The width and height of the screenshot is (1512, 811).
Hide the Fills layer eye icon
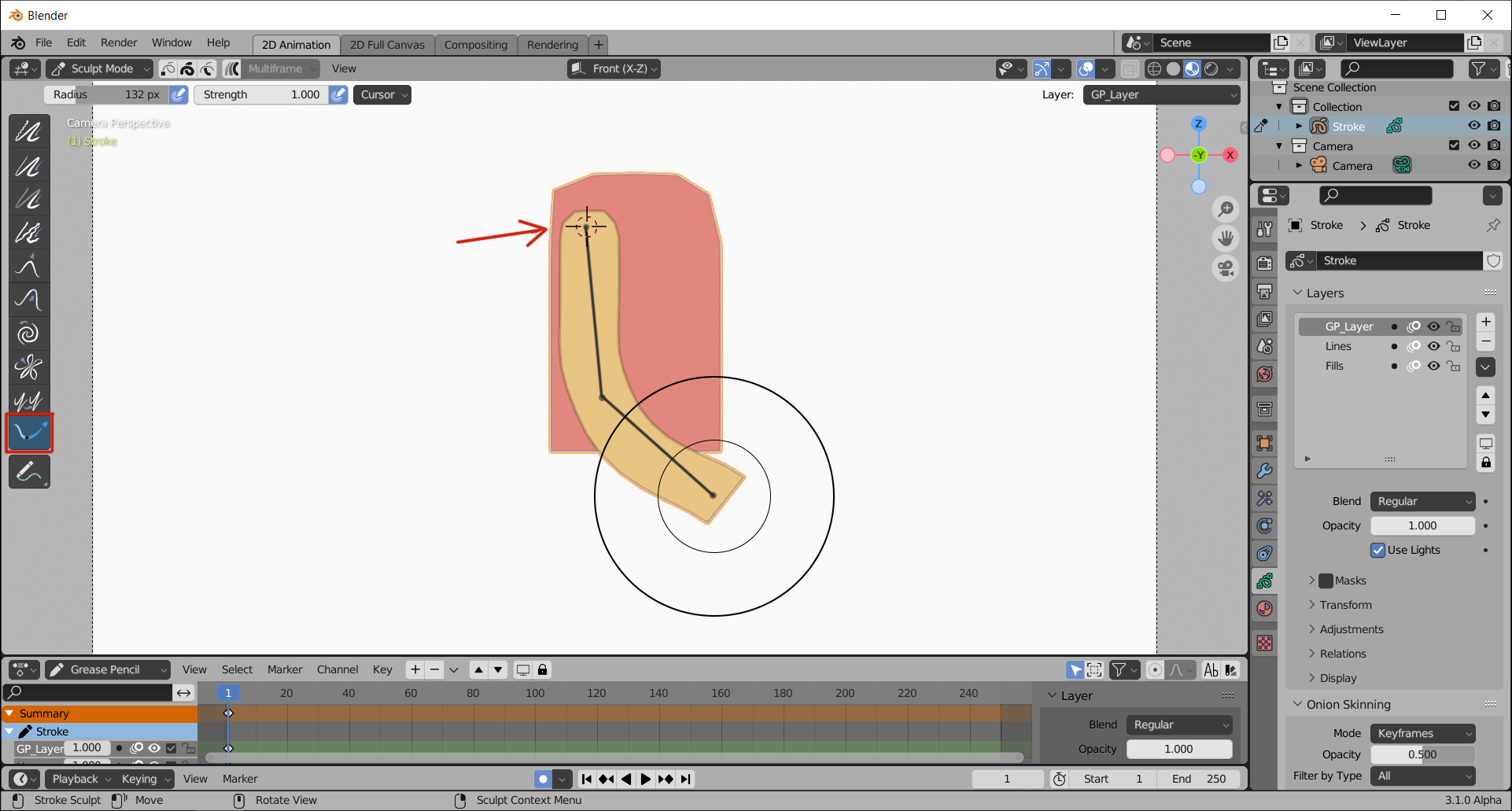[x=1433, y=366]
